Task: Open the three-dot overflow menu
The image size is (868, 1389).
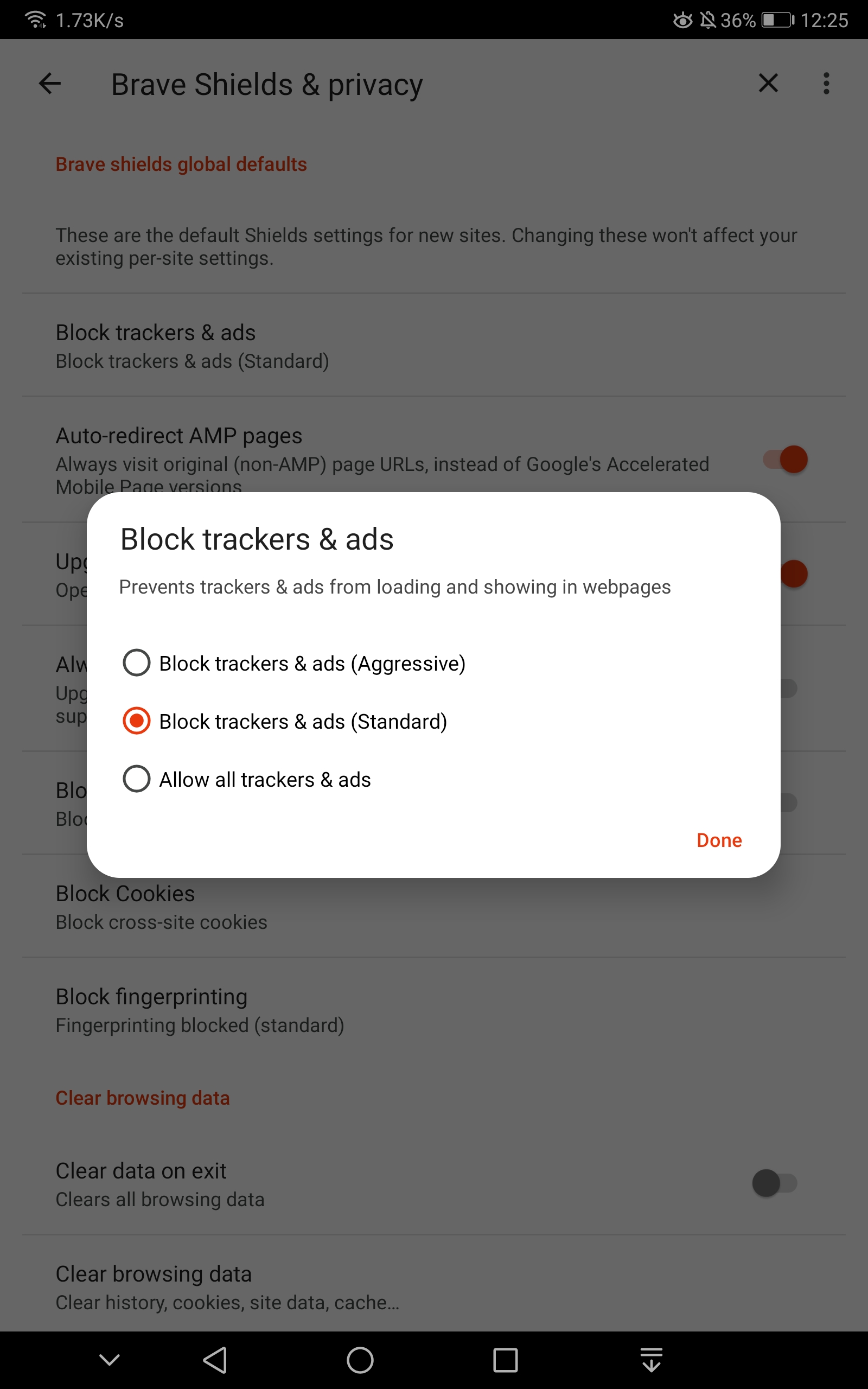Action: click(x=827, y=84)
